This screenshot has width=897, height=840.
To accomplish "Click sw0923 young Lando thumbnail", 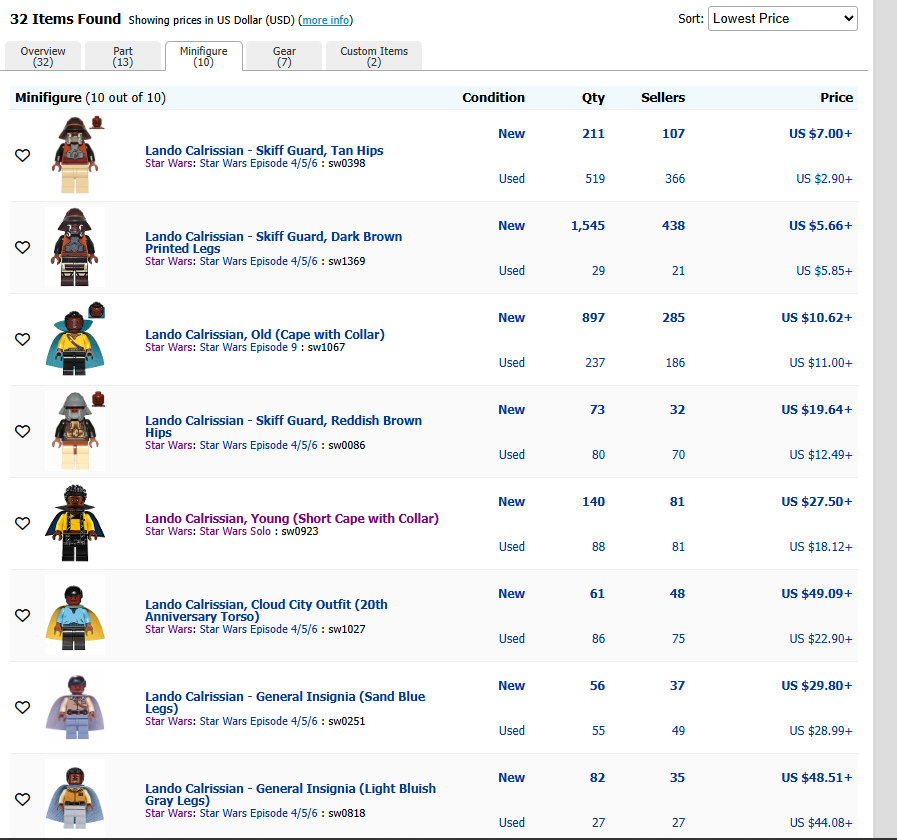I will [x=75, y=523].
